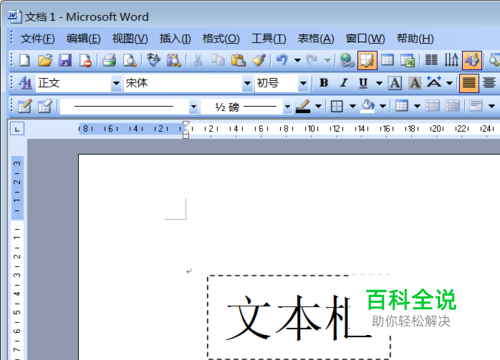This screenshot has height=360, width=500.
Task: Click the Word document icon in title bar
Action: 15,16
